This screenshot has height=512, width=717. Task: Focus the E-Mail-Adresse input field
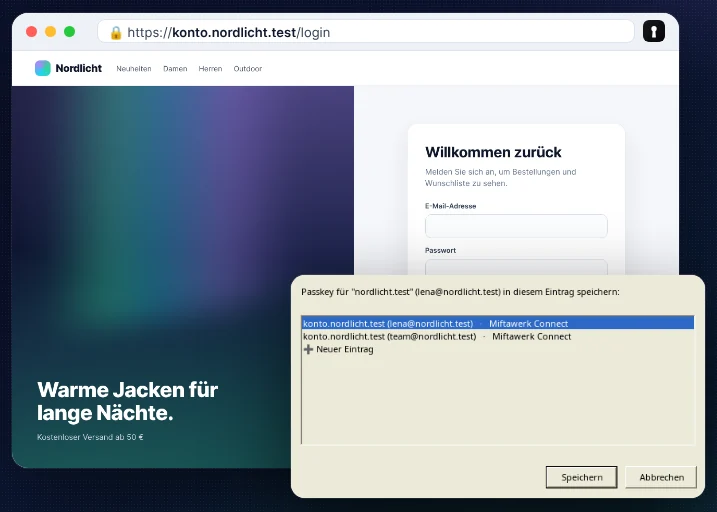tap(516, 226)
